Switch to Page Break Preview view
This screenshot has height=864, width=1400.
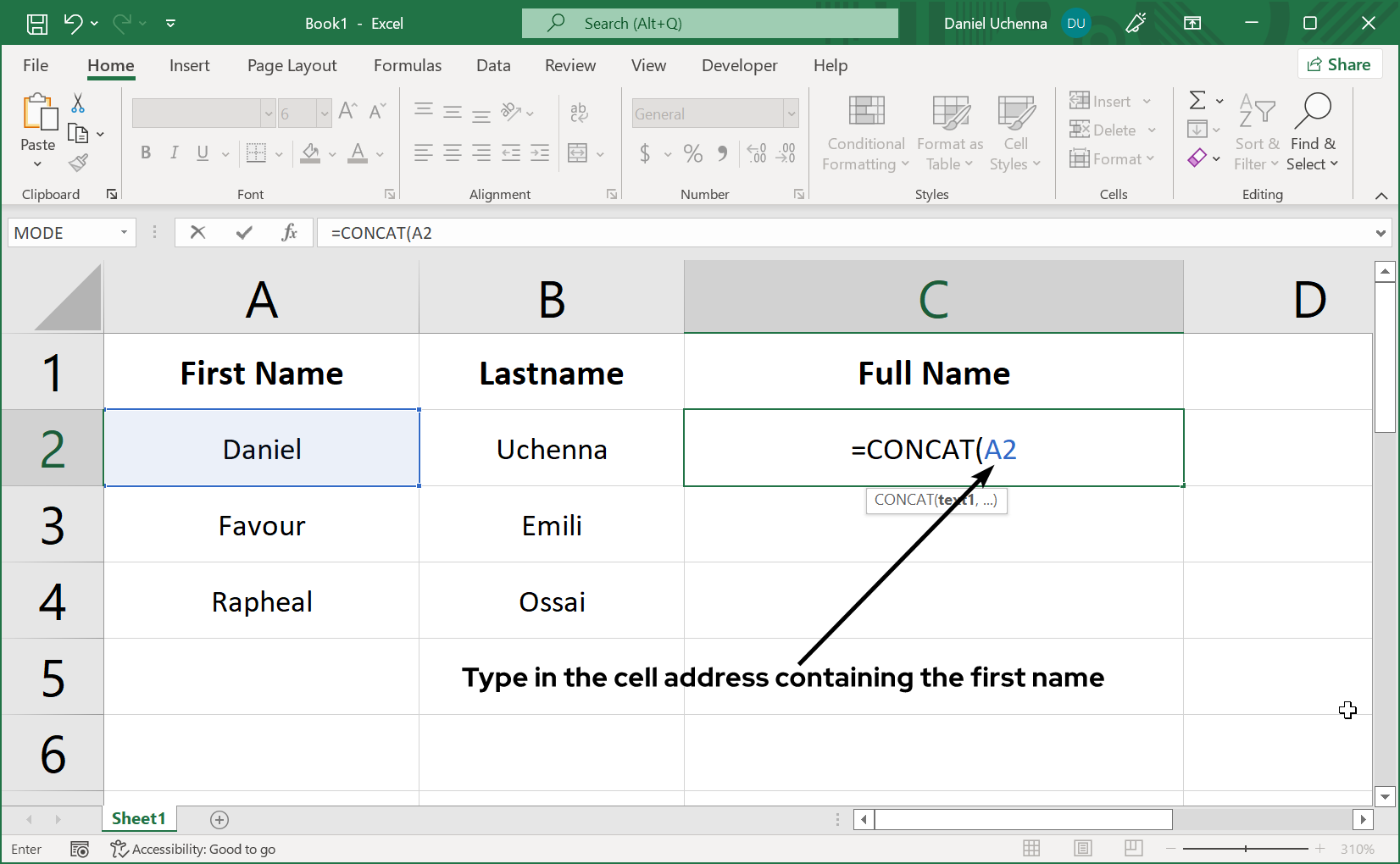(1133, 848)
